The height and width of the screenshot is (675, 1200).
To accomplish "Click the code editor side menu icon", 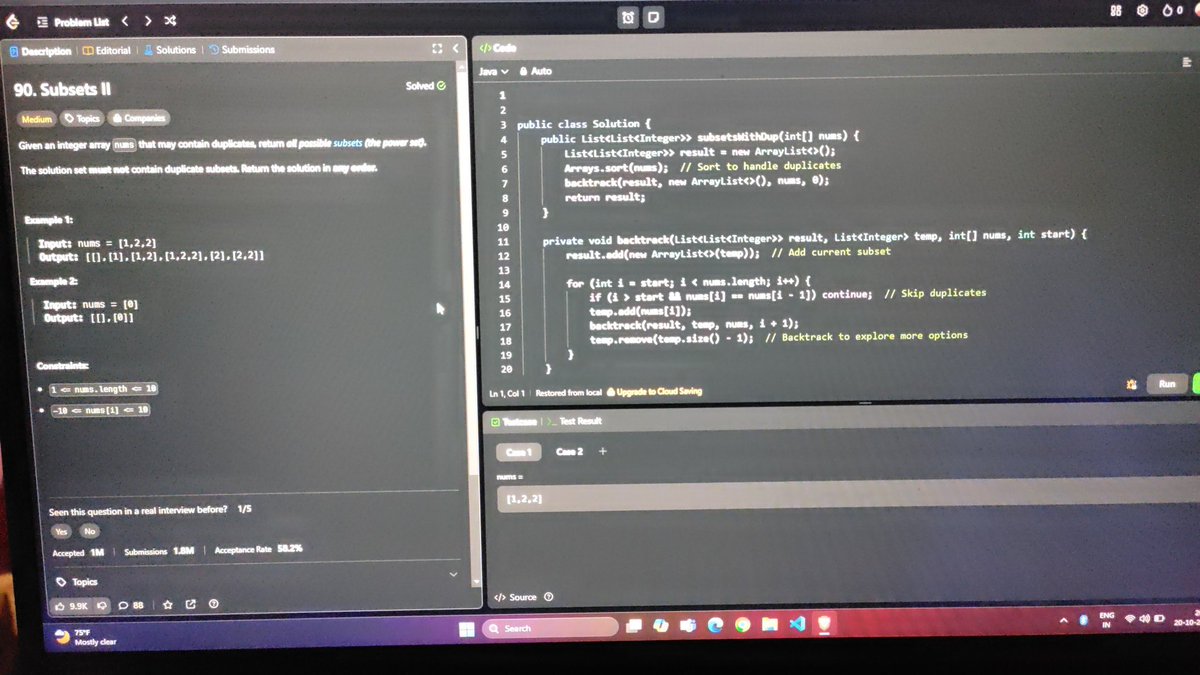I will pyautogui.click(x=1187, y=62).
